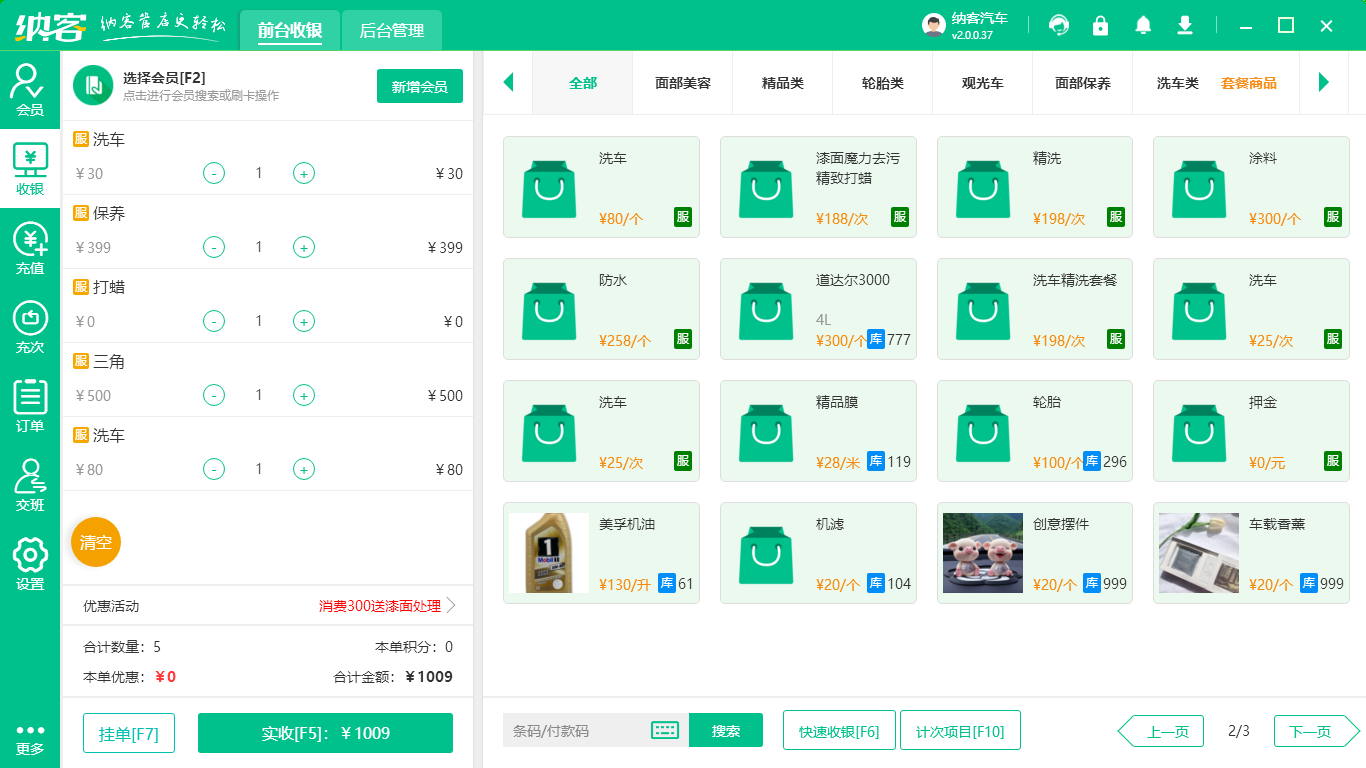
Task: Switch to 前台收银 tab
Action: click(x=290, y=30)
